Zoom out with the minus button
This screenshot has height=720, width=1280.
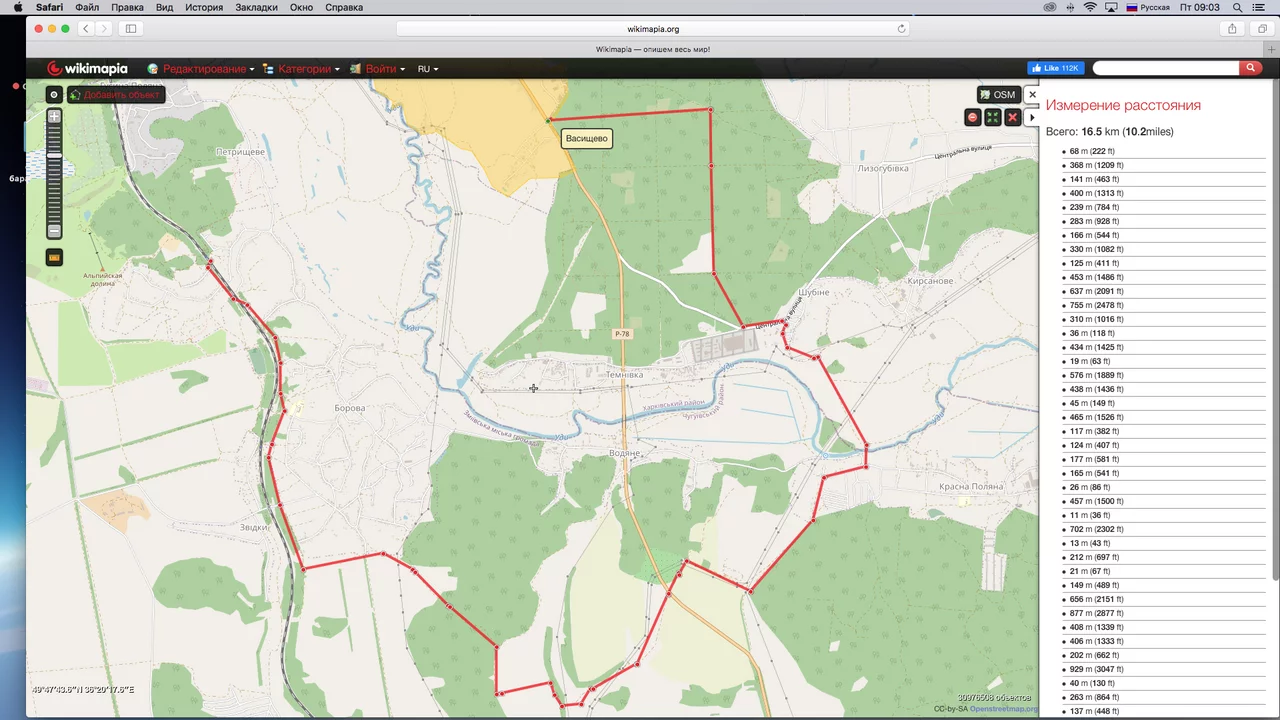pyautogui.click(x=54, y=232)
